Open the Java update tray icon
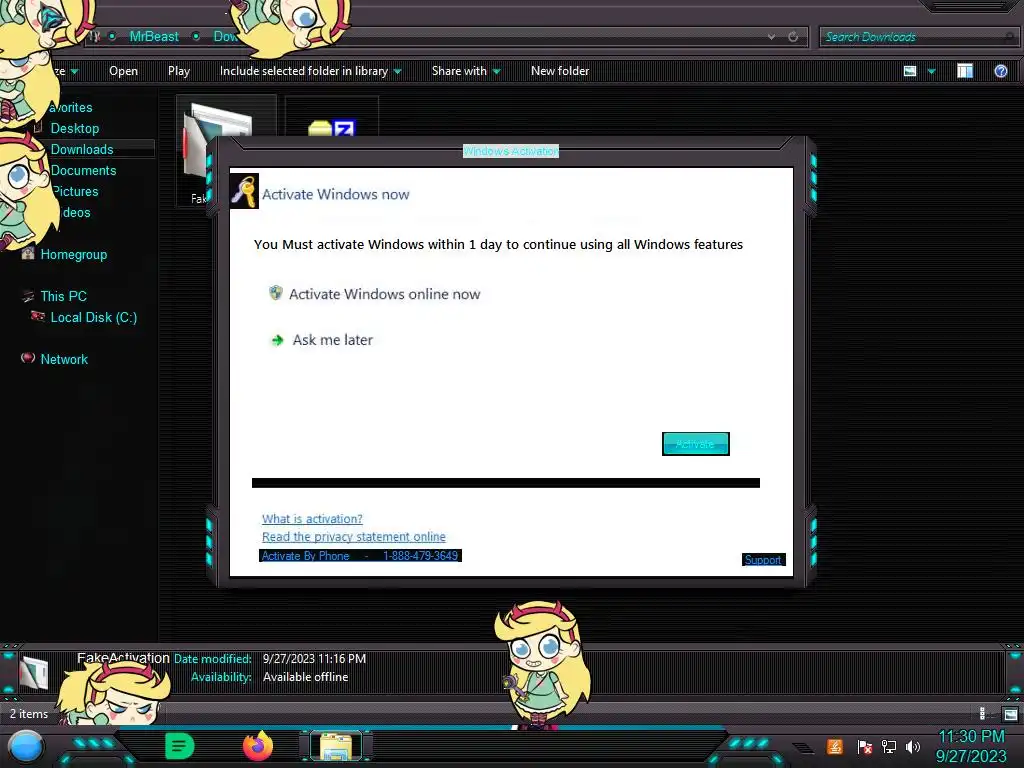 [x=834, y=746]
